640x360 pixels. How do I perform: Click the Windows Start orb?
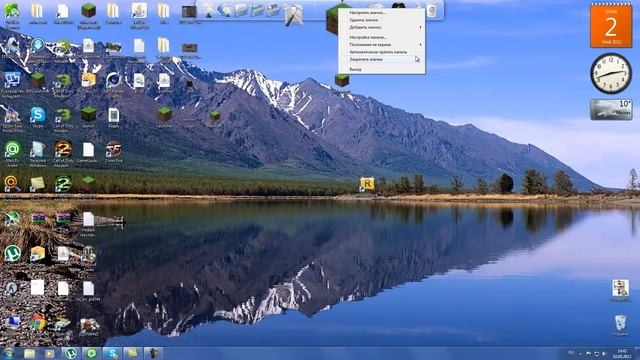(7, 353)
